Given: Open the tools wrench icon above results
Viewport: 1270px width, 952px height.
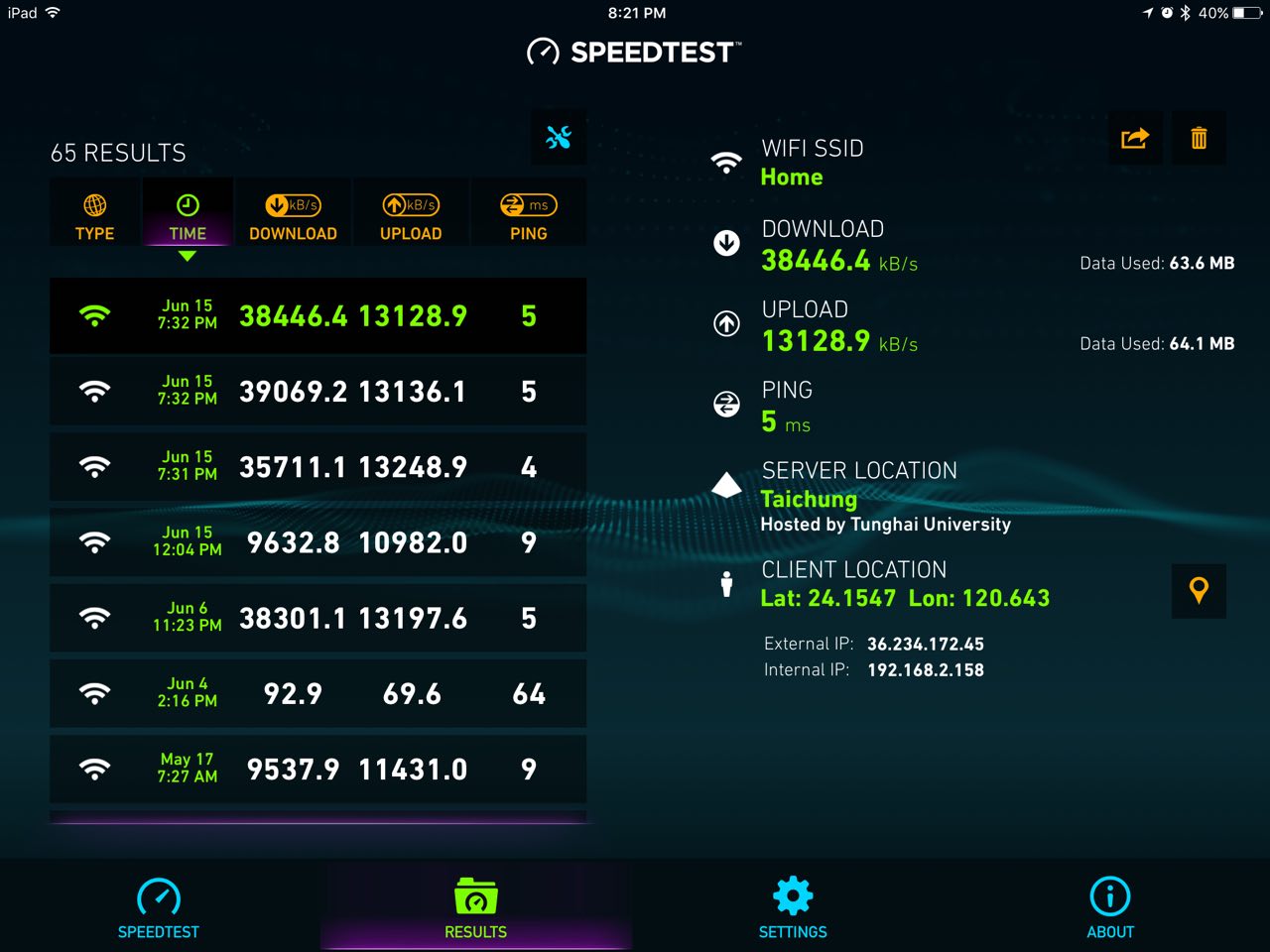Looking at the screenshot, I should 559,137.
